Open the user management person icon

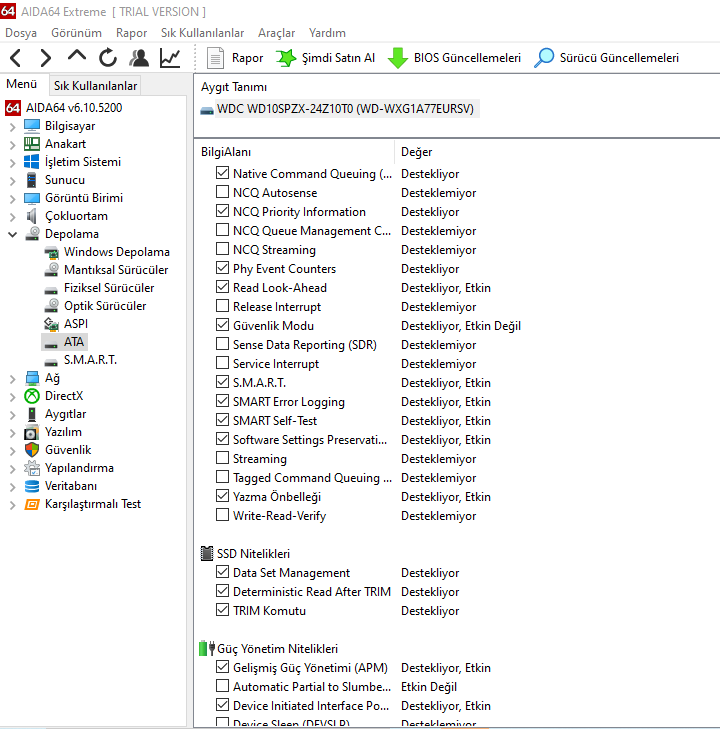click(139, 58)
